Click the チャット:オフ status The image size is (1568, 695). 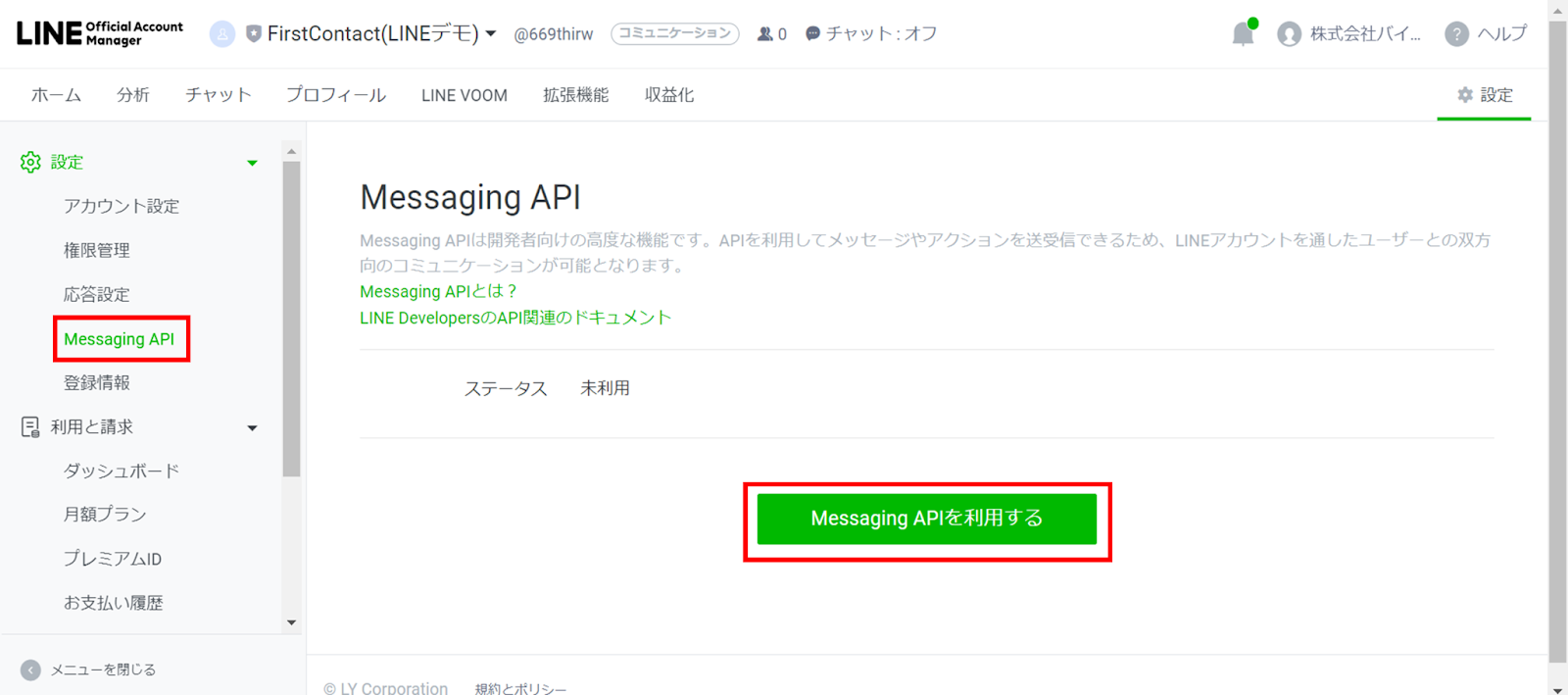[x=871, y=34]
